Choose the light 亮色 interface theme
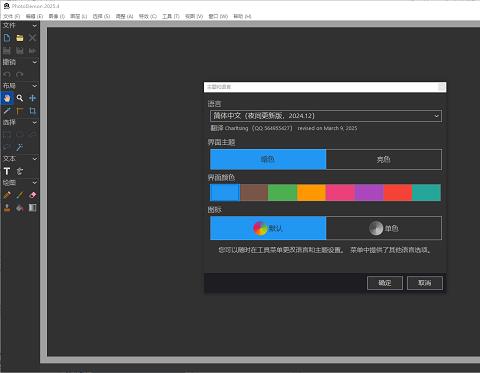Image resolution: width=480 pixels, height=373 pixels. click(x=384, y=159)
